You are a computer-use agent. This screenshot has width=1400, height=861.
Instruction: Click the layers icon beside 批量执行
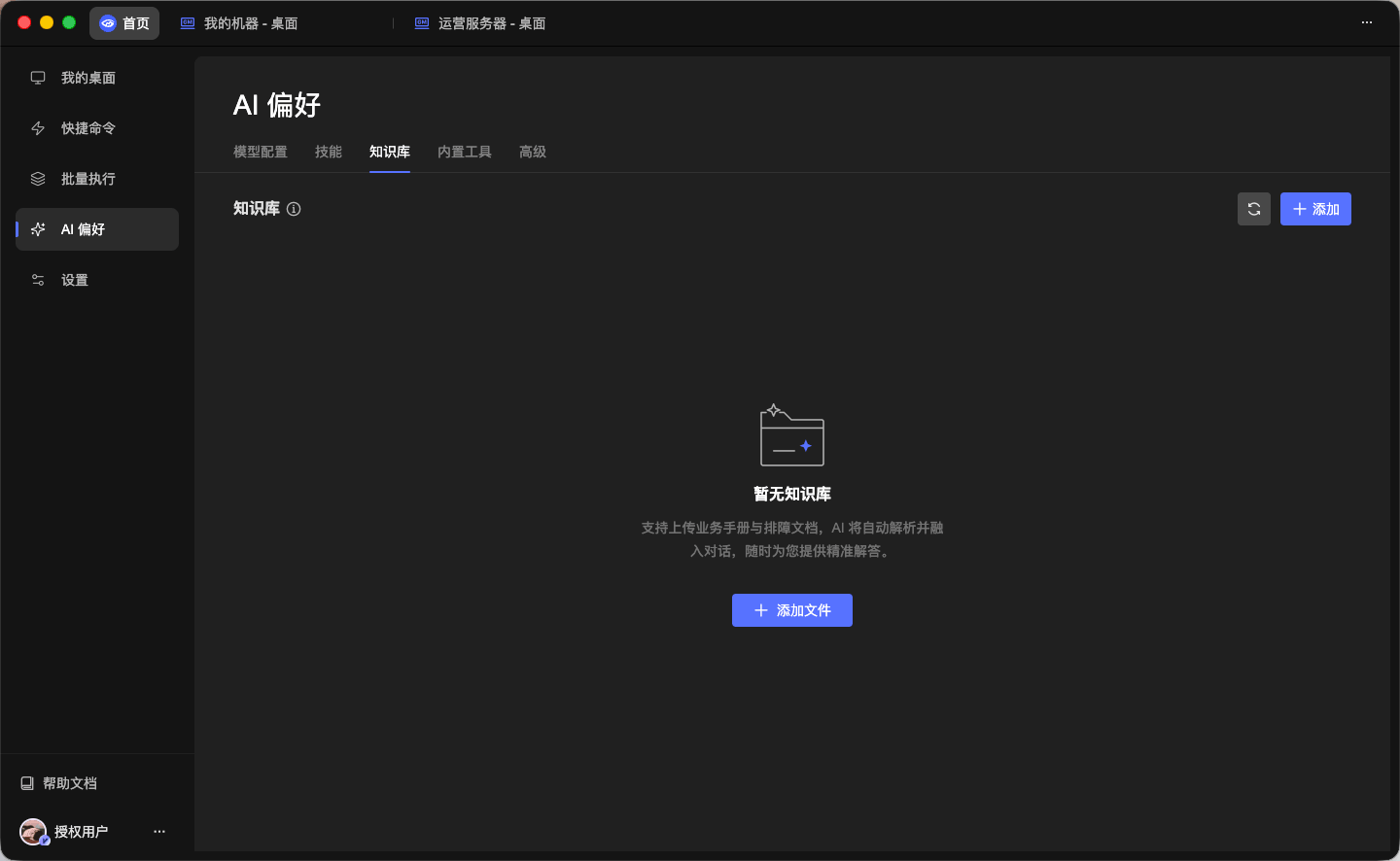[38, 179]
